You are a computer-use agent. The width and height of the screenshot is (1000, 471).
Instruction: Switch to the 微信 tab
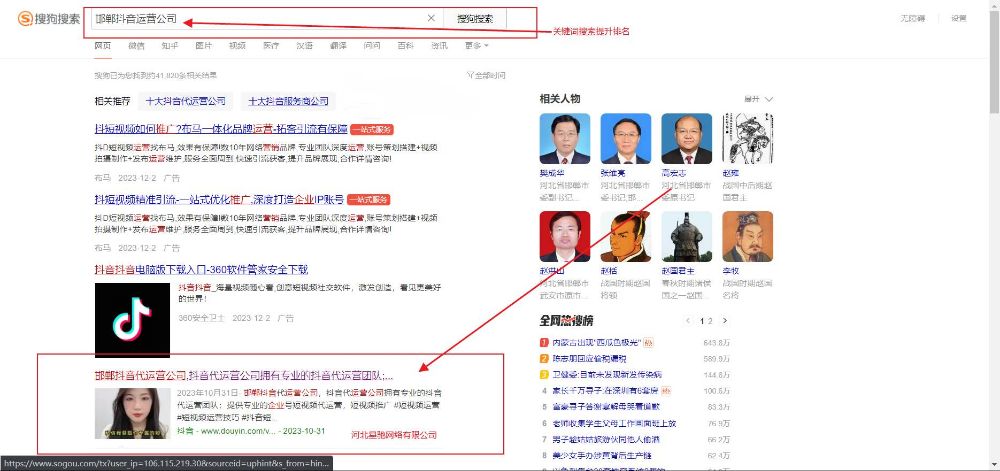coord(136,45)
